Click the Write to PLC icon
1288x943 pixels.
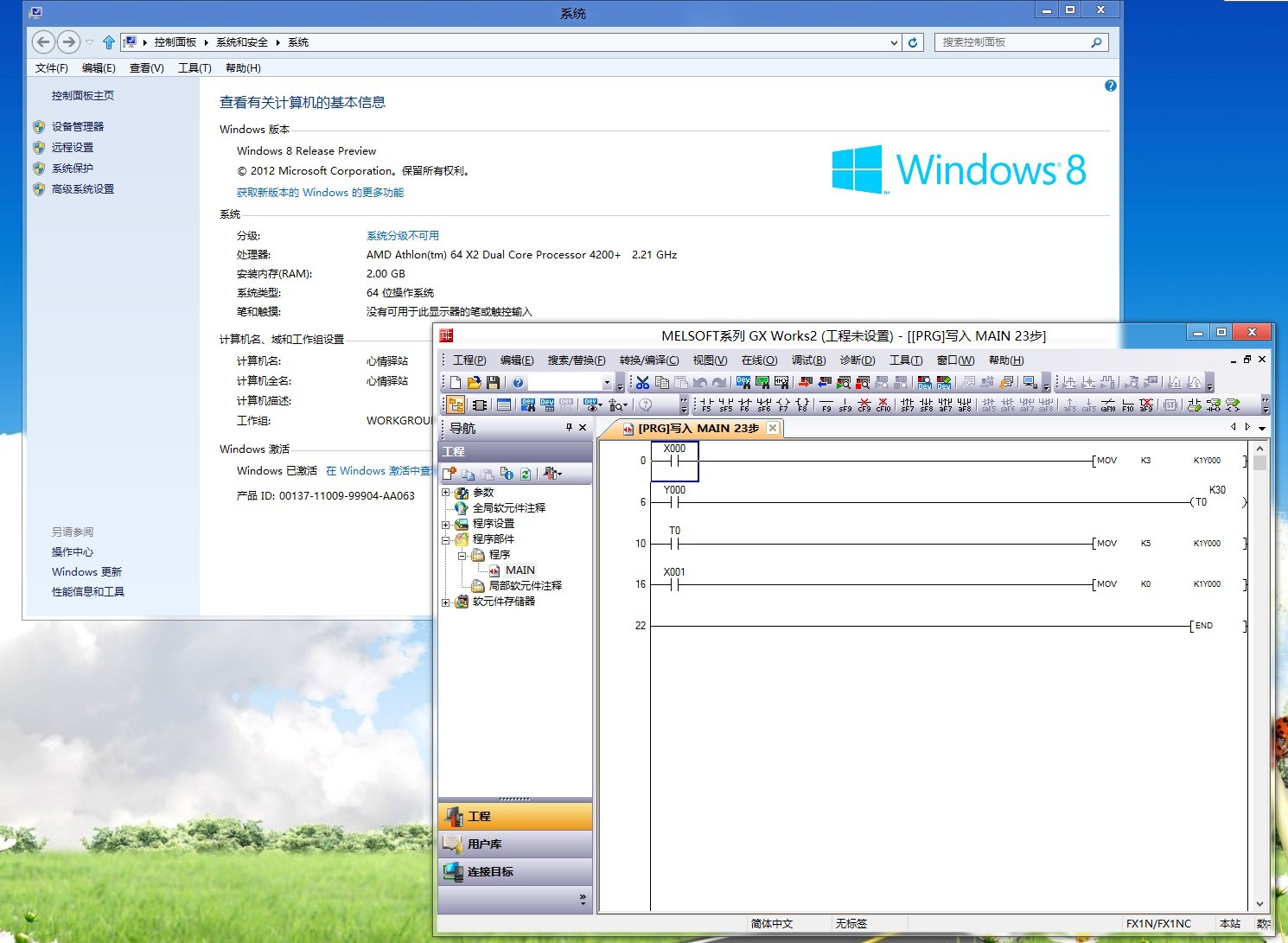(805, 382)
